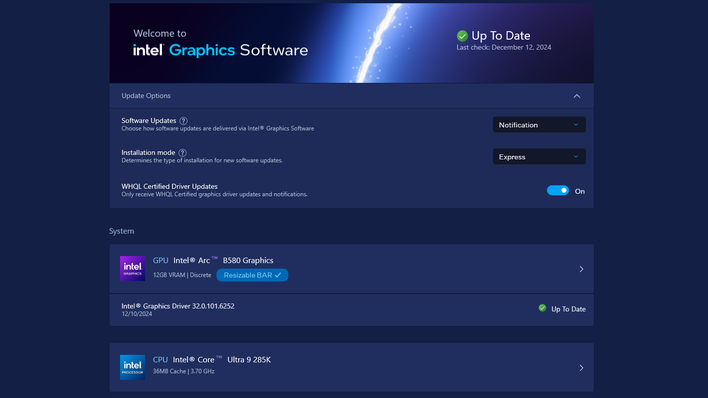Click the WHQL Certified Driver Updates label
Image resolution: width=708 pixels, height=398 pixels.
tap(169, 186)
